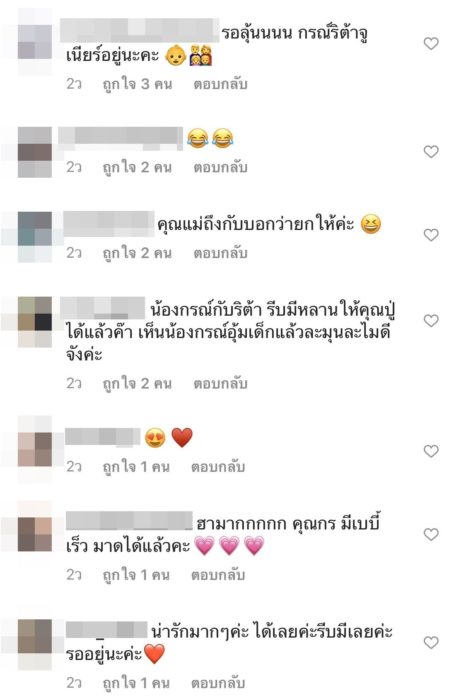
Task: Like the heart-eyes and red heart emoji comment
Action: 431,451
